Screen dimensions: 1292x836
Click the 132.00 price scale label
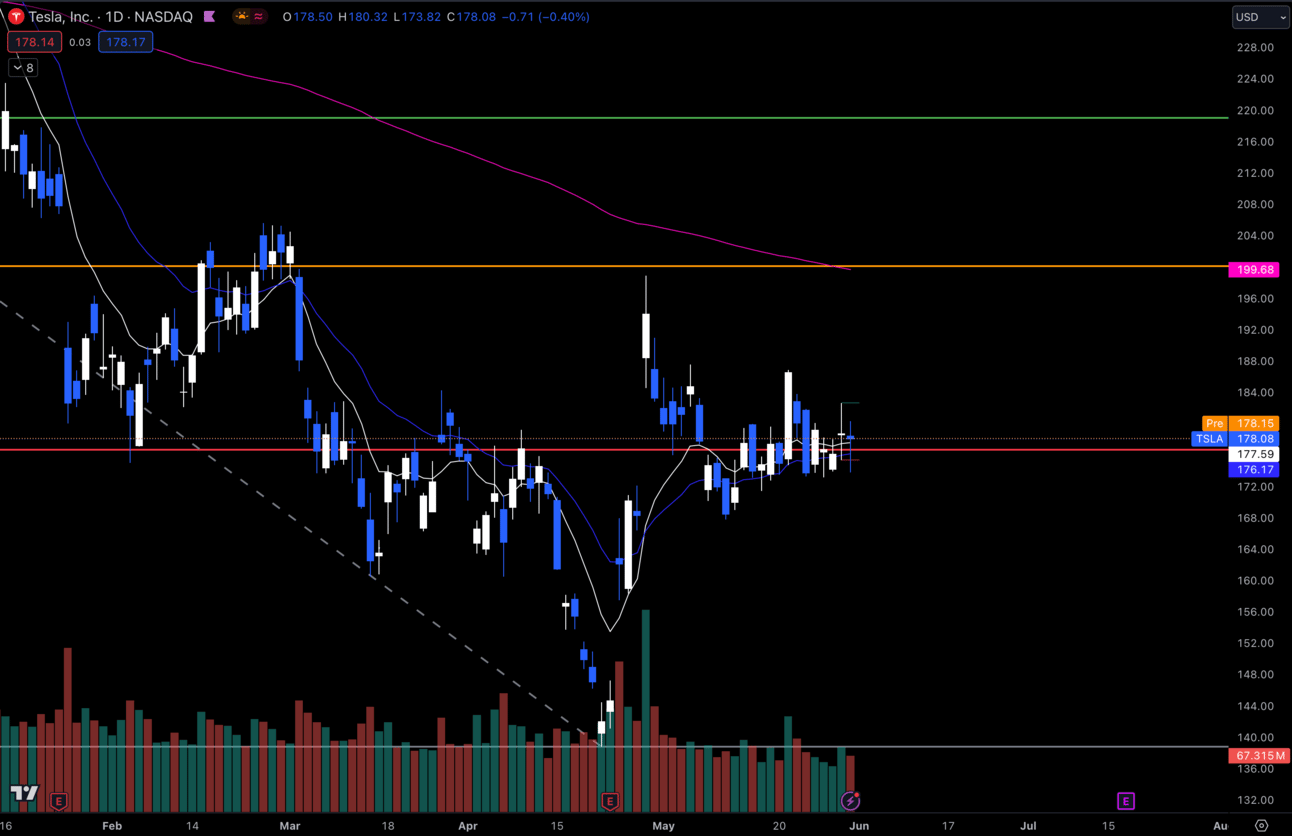[1254, 800]
